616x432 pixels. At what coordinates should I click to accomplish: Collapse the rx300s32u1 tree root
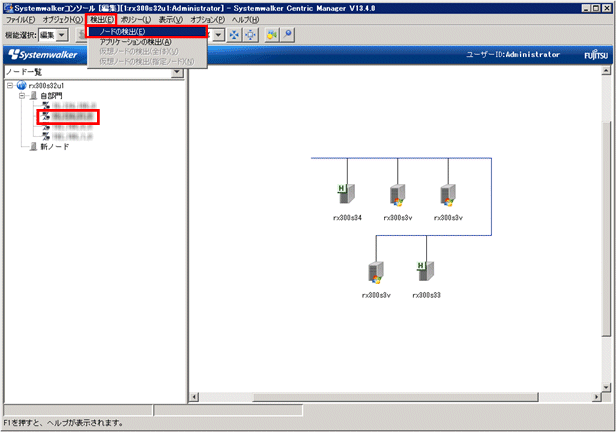[10, 85]
